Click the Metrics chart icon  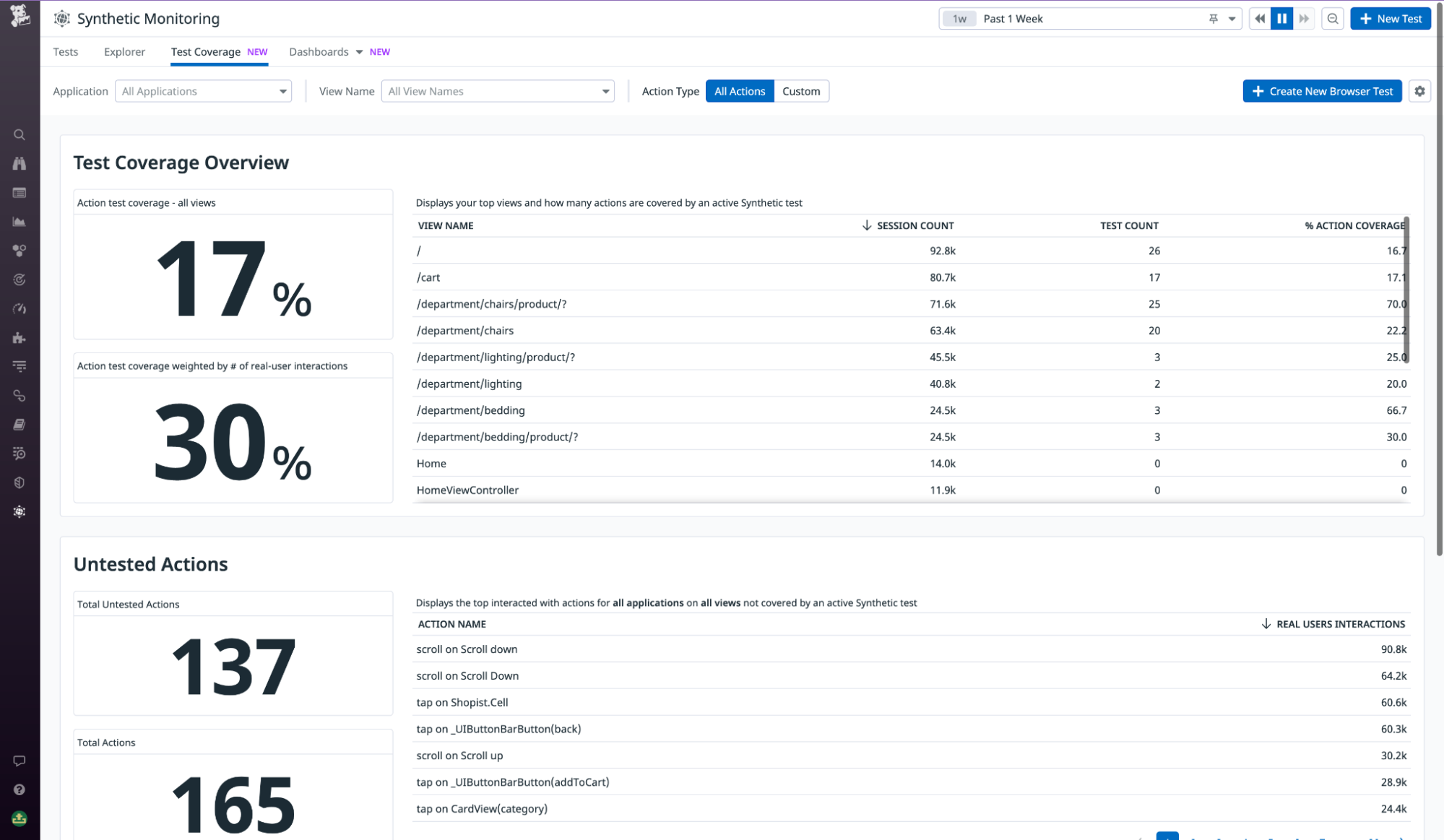click(x=19, y=222)
